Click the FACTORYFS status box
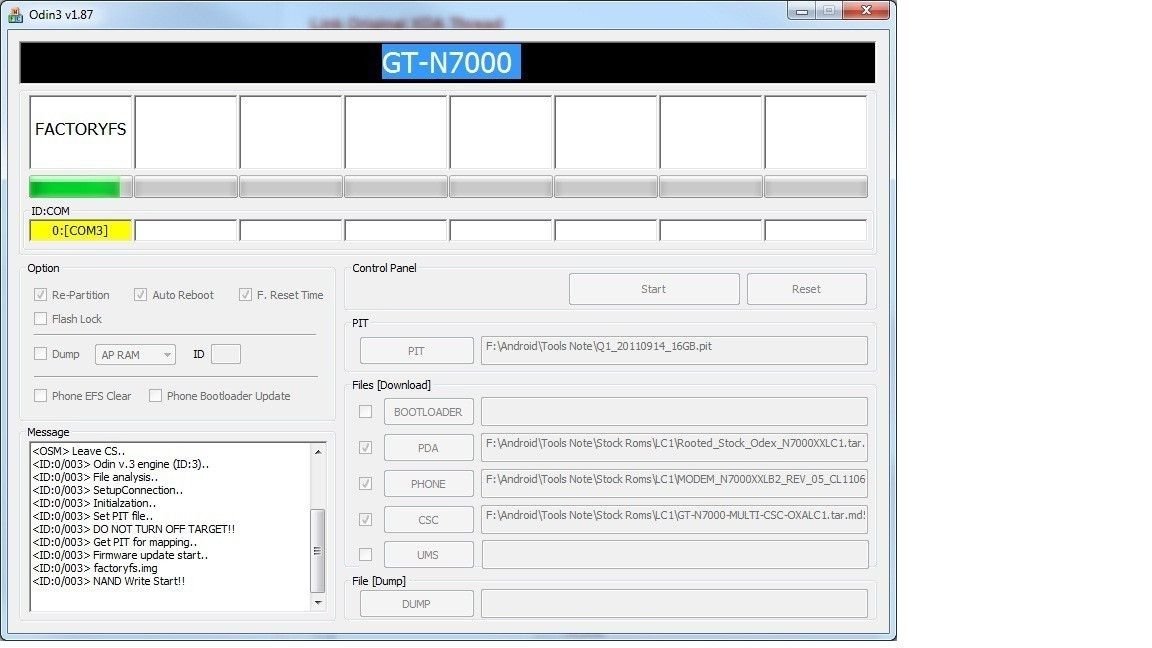1152x648 pixels. (81, 132)
